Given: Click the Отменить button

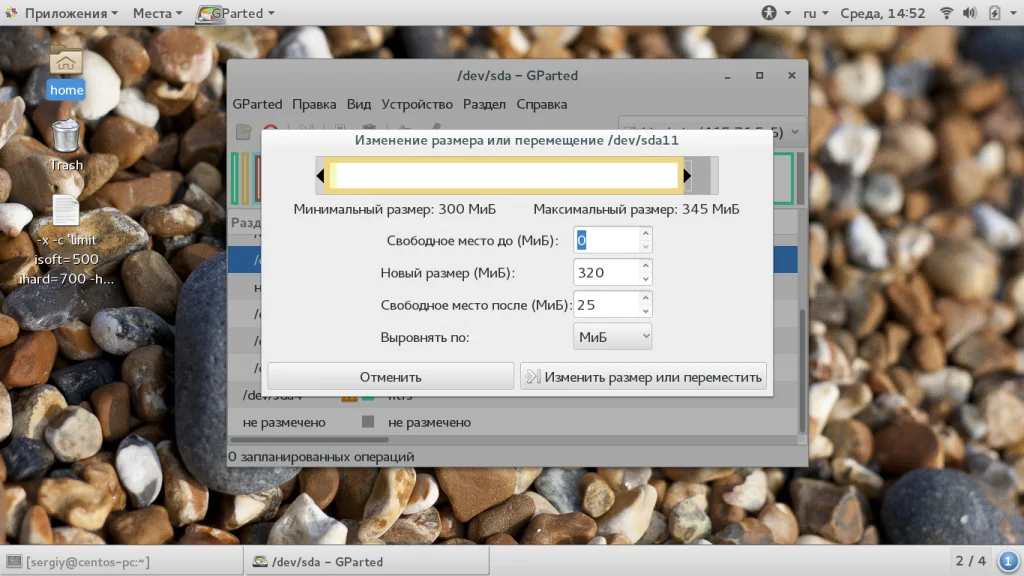Looking at the screenshot, I should point(391,377).
